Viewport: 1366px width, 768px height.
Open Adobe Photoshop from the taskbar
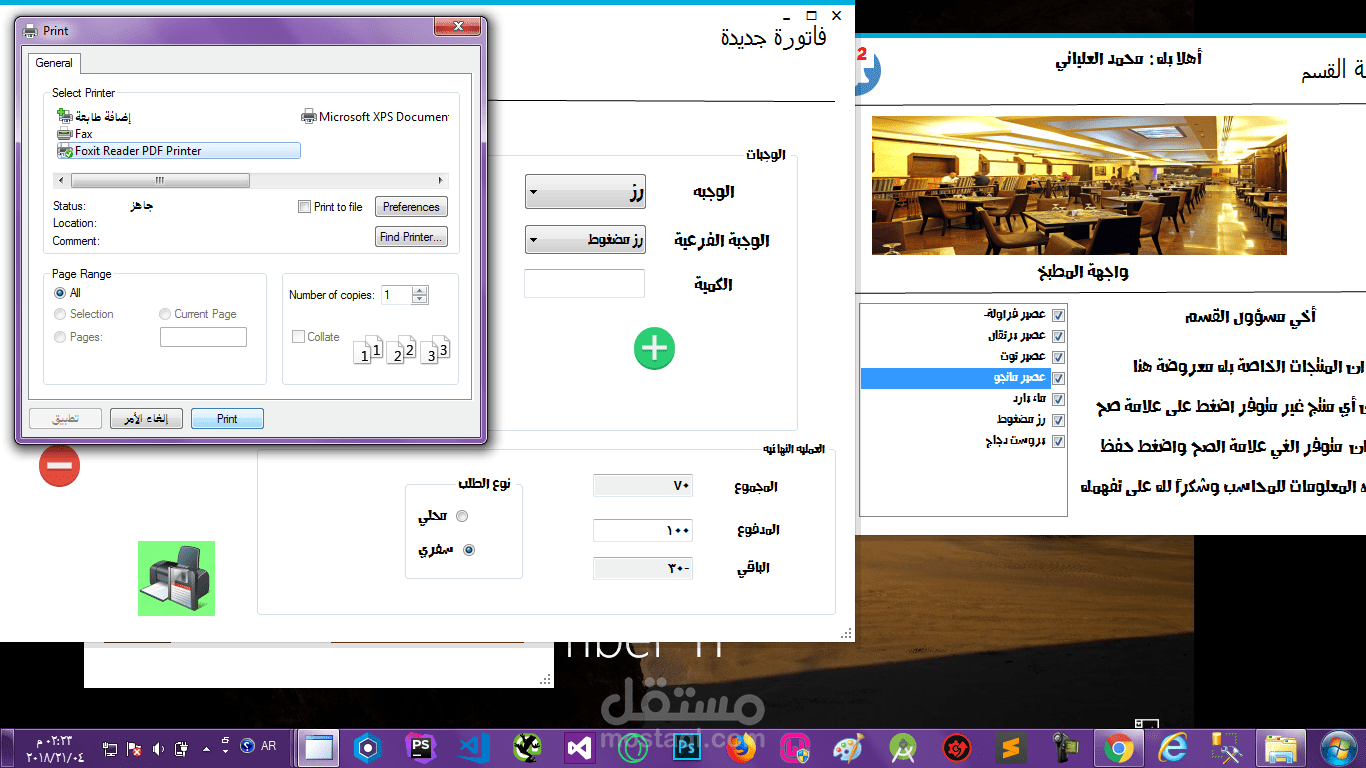pos(686,747)
